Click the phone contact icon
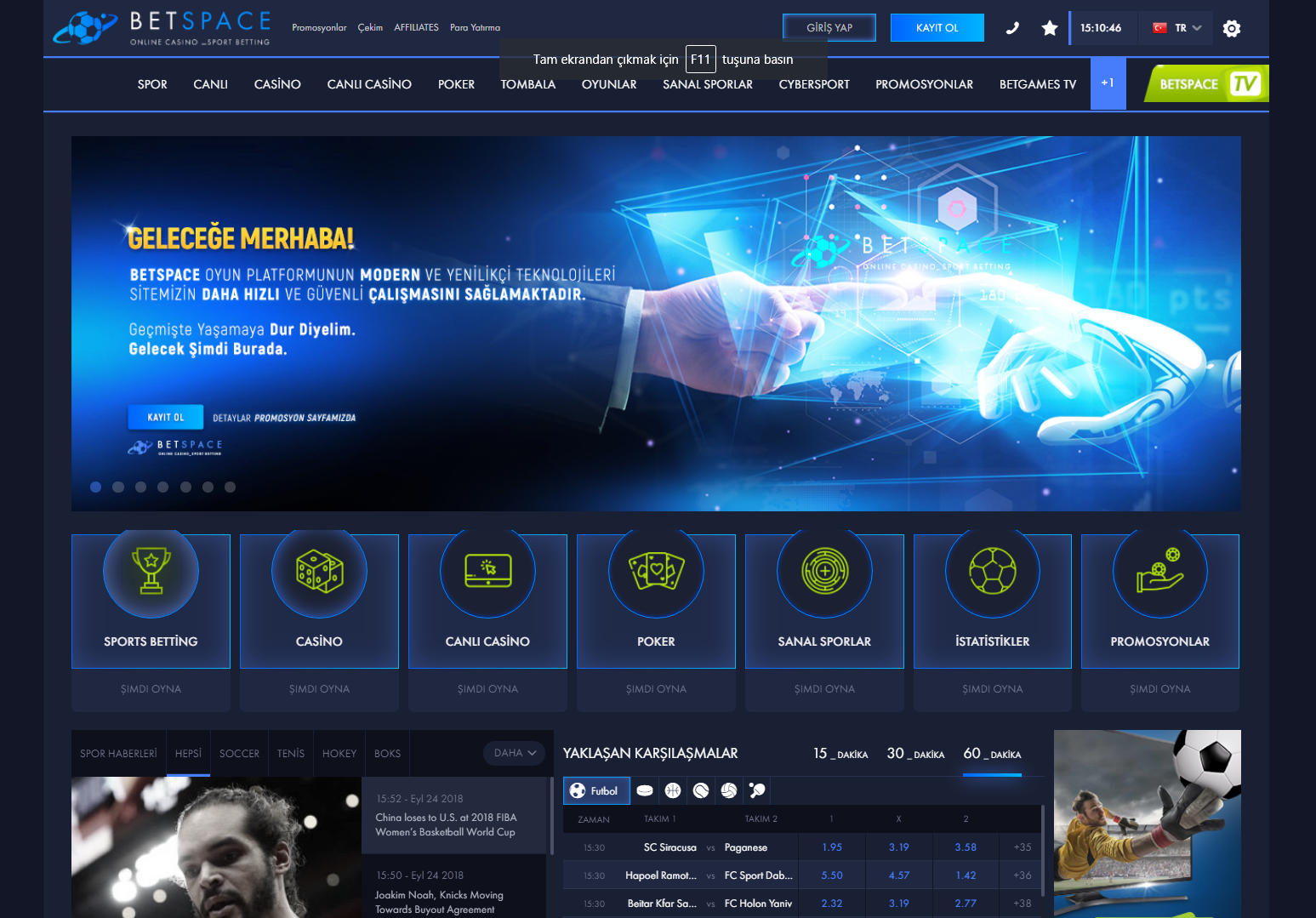 (x=1012, y=28)
